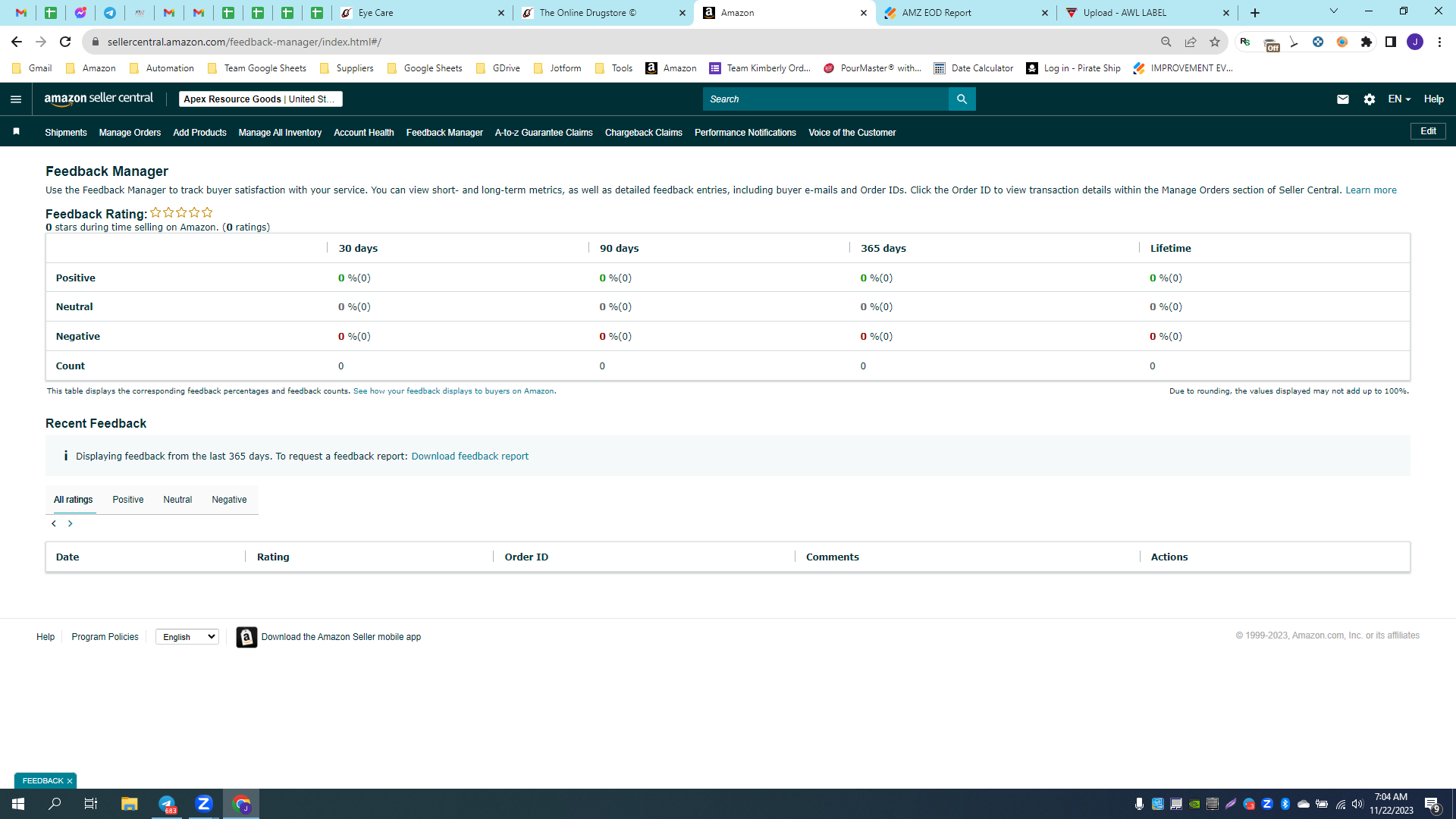
Task: Go to the next feedback page arrow
Action: pos(71,524)
